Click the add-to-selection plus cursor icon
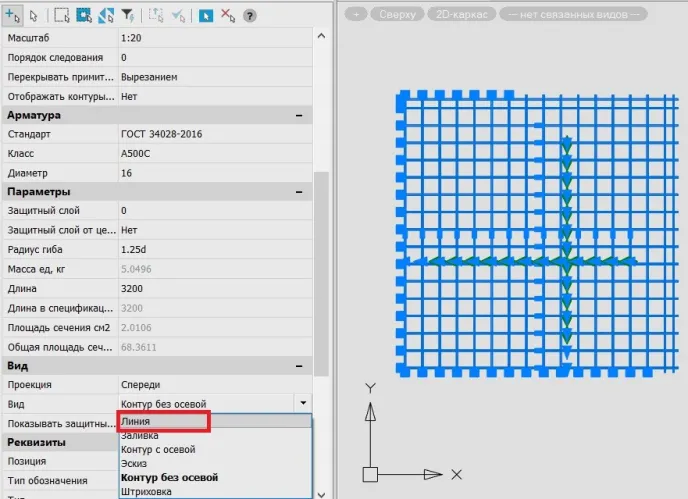 [13, 15]
